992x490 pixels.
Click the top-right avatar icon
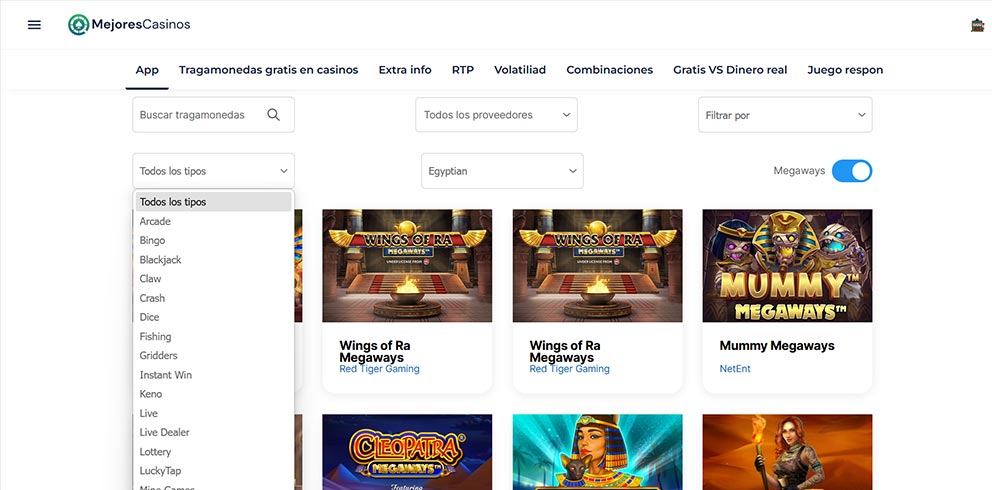[977, 25]
